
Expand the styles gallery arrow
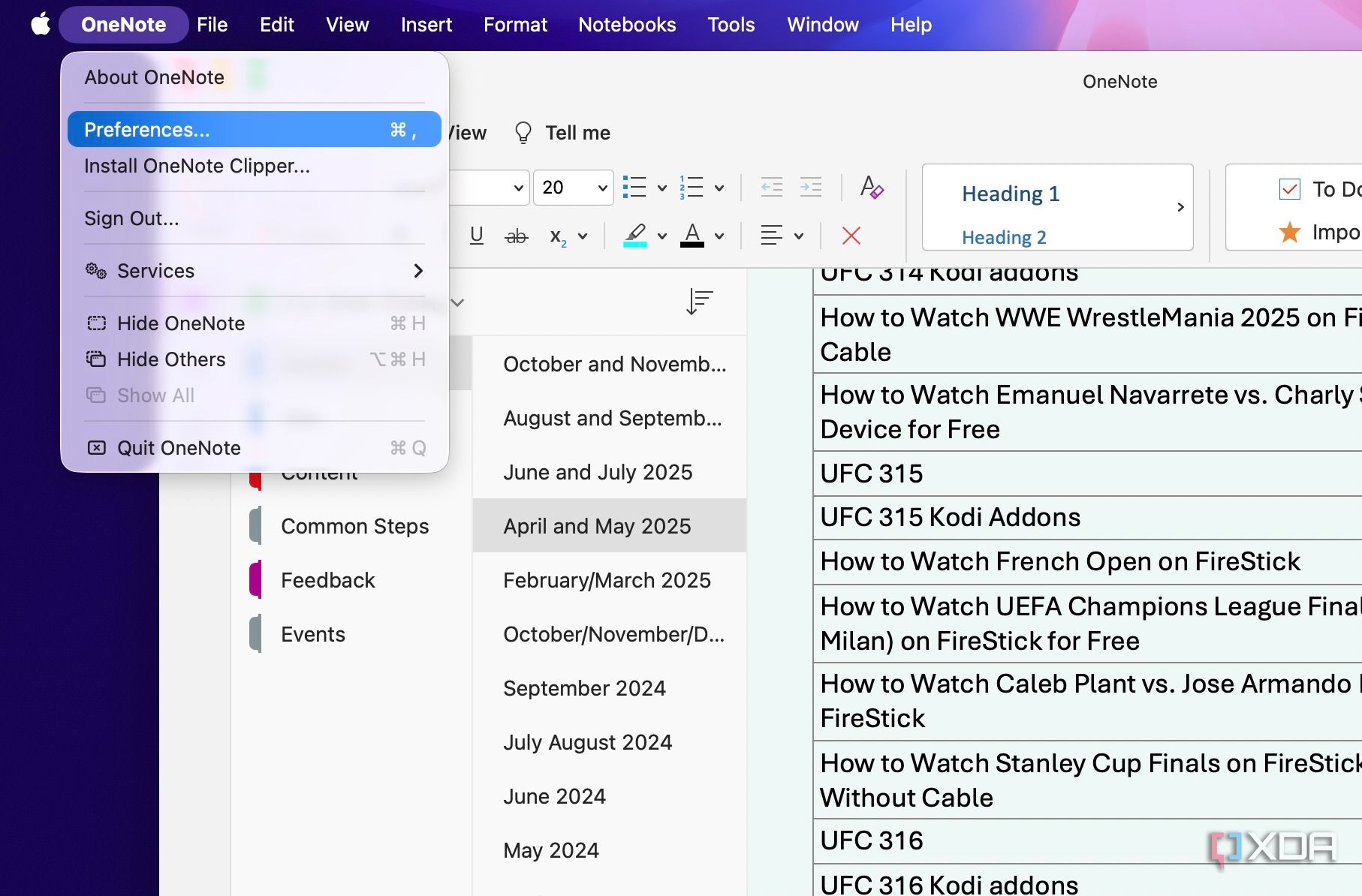(1180, 207)
